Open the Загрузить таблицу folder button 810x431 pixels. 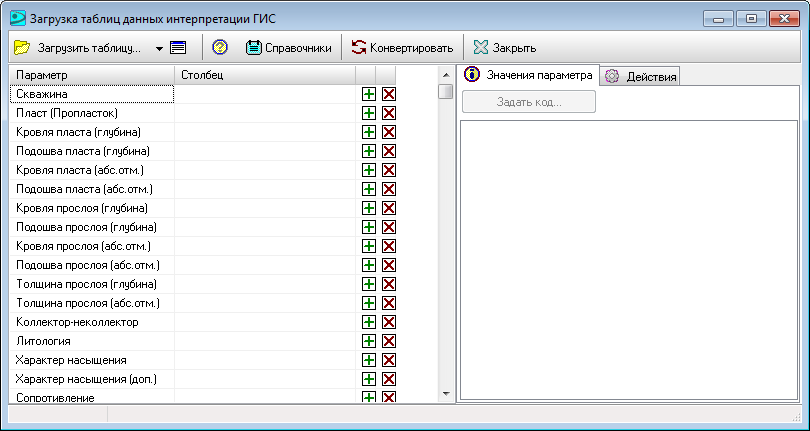[x=77, y=48]
